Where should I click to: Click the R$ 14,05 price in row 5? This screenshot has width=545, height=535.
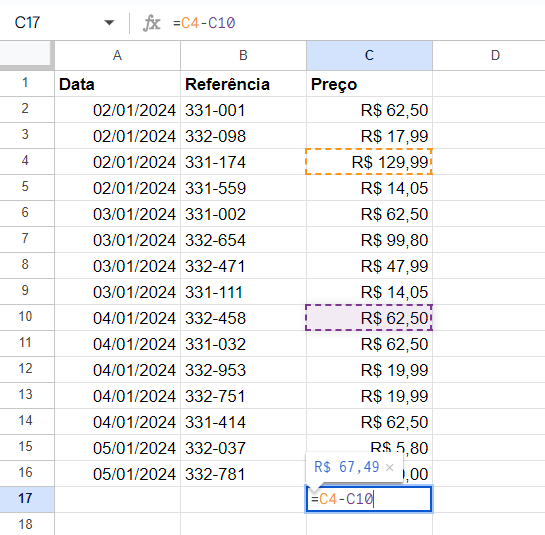pyautogui.click(x=369, y=188)
